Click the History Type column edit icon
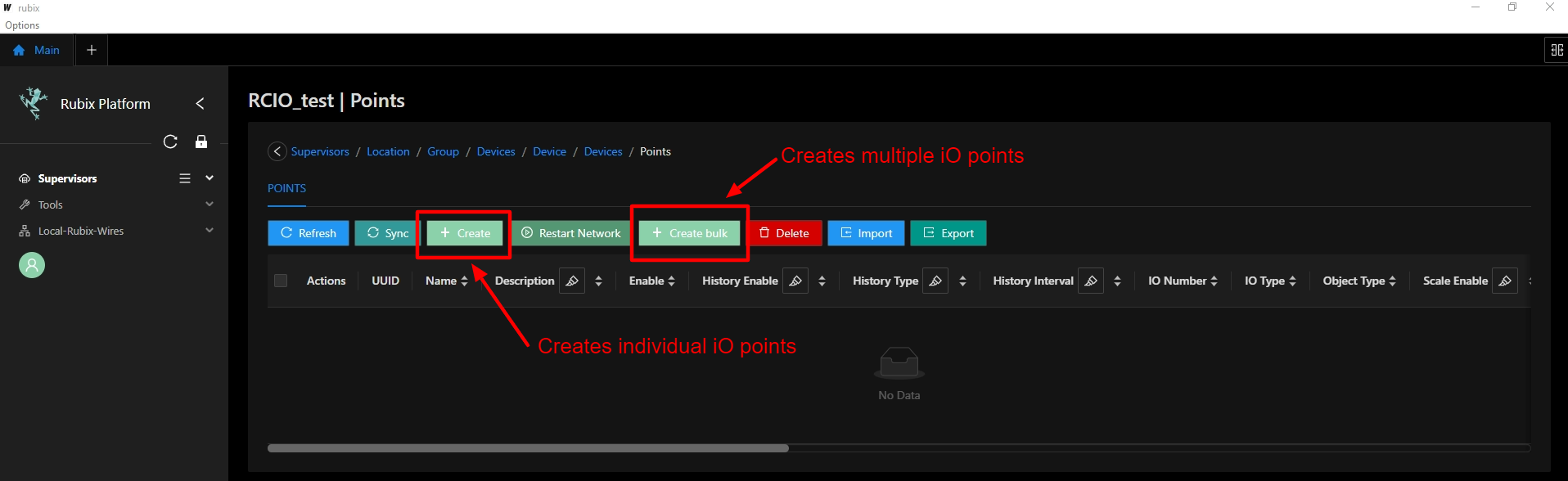Image resolution: width=1568 pixels, height=481 pixels. coord(935,281)
